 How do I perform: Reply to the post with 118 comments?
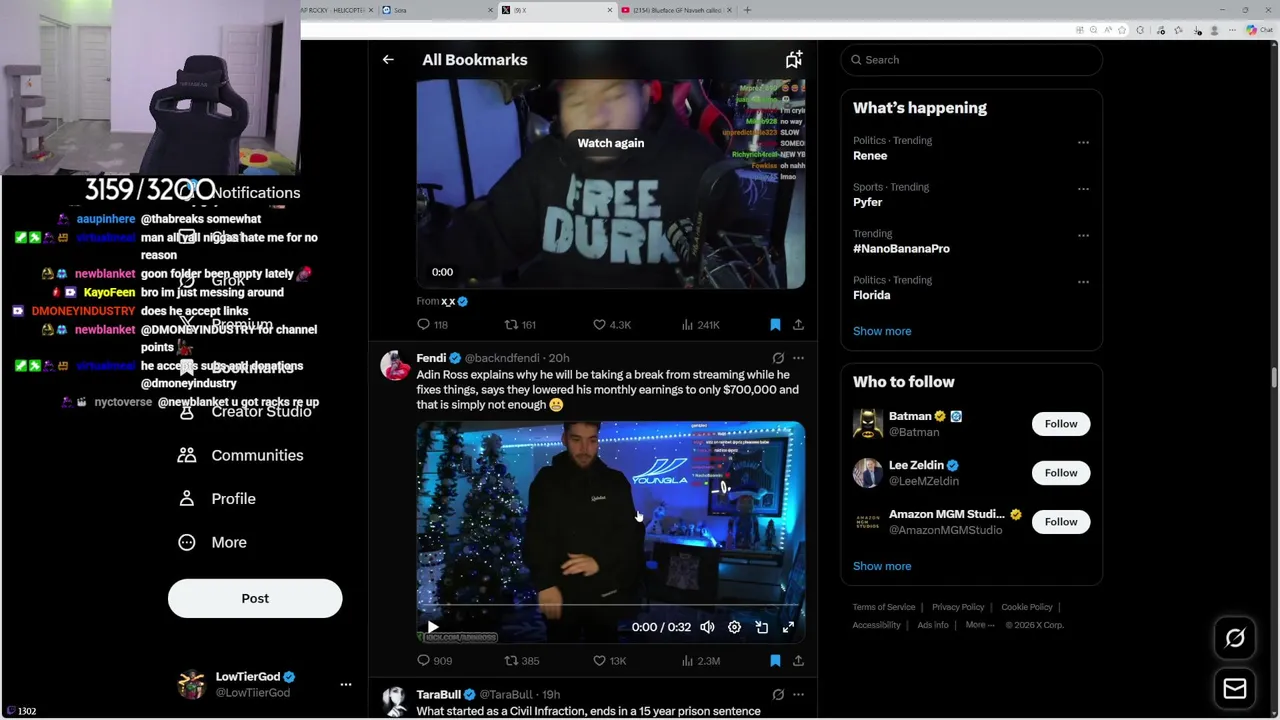(x=432, y=325)
